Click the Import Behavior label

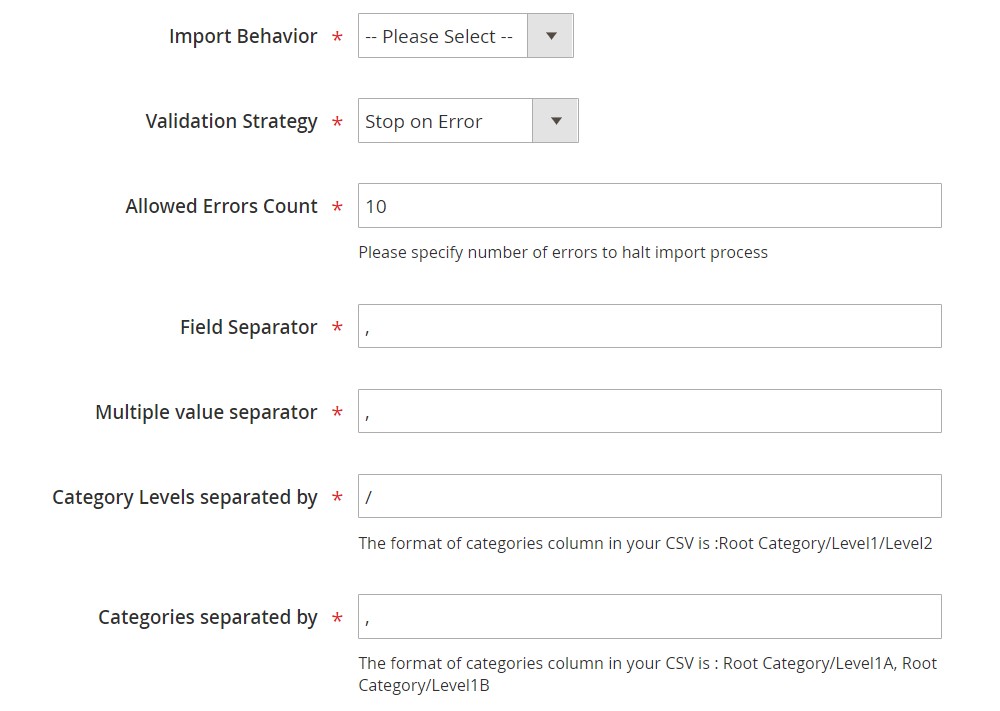pos(243,37)
